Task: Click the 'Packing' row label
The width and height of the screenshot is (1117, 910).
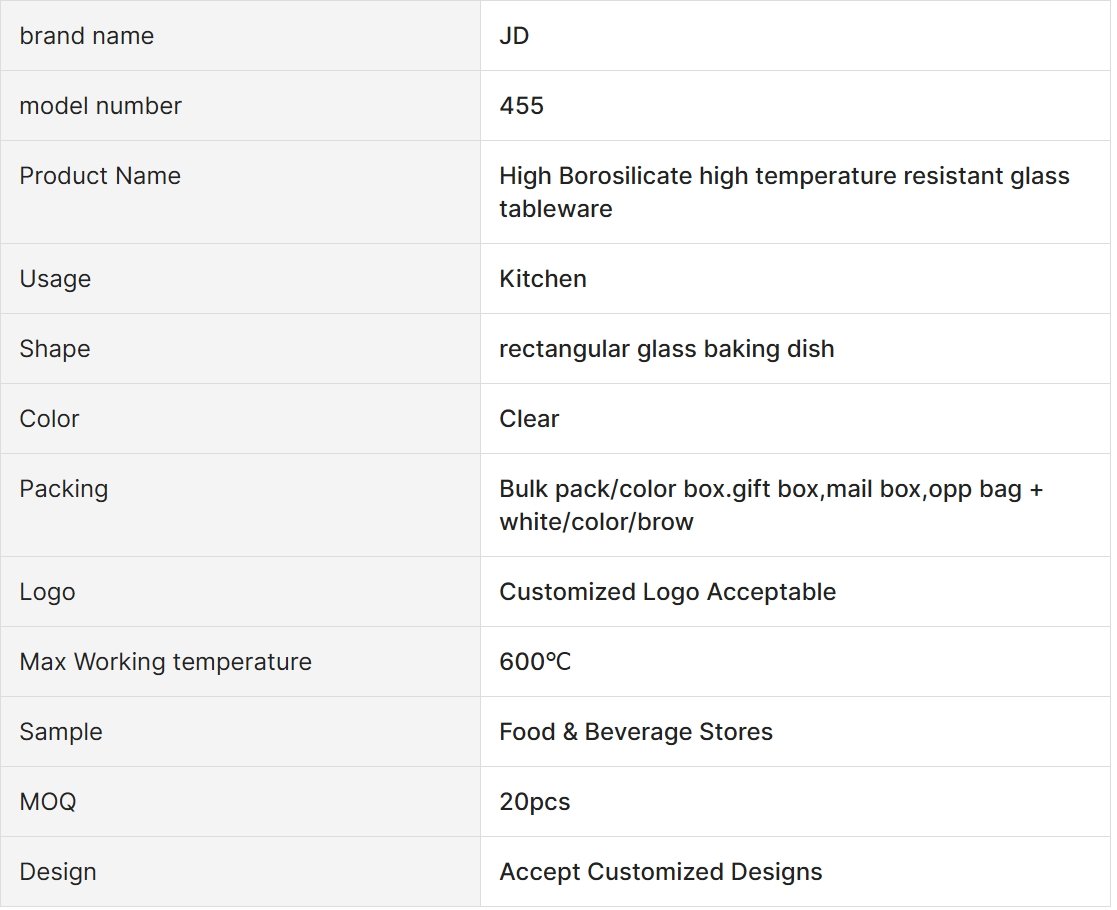Action: 63,489
